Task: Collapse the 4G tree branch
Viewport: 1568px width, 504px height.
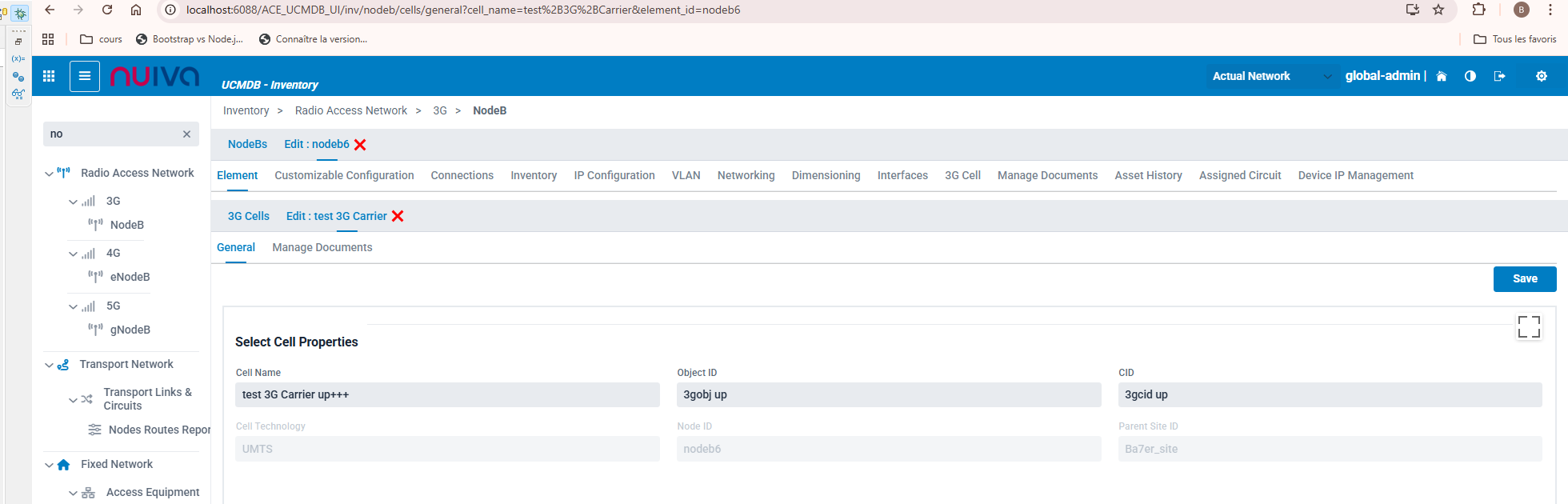Action: (73, 254)
